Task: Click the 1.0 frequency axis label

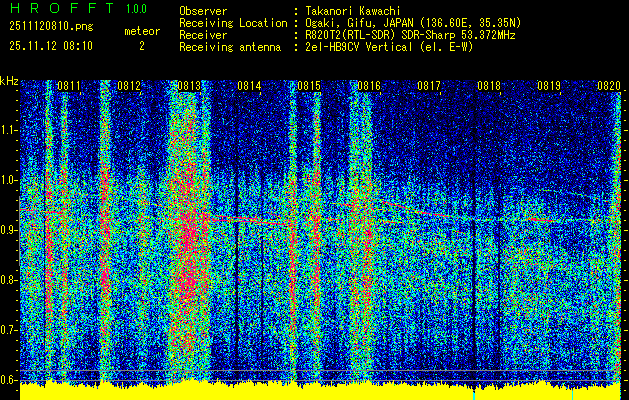Action: coord(9,180)
